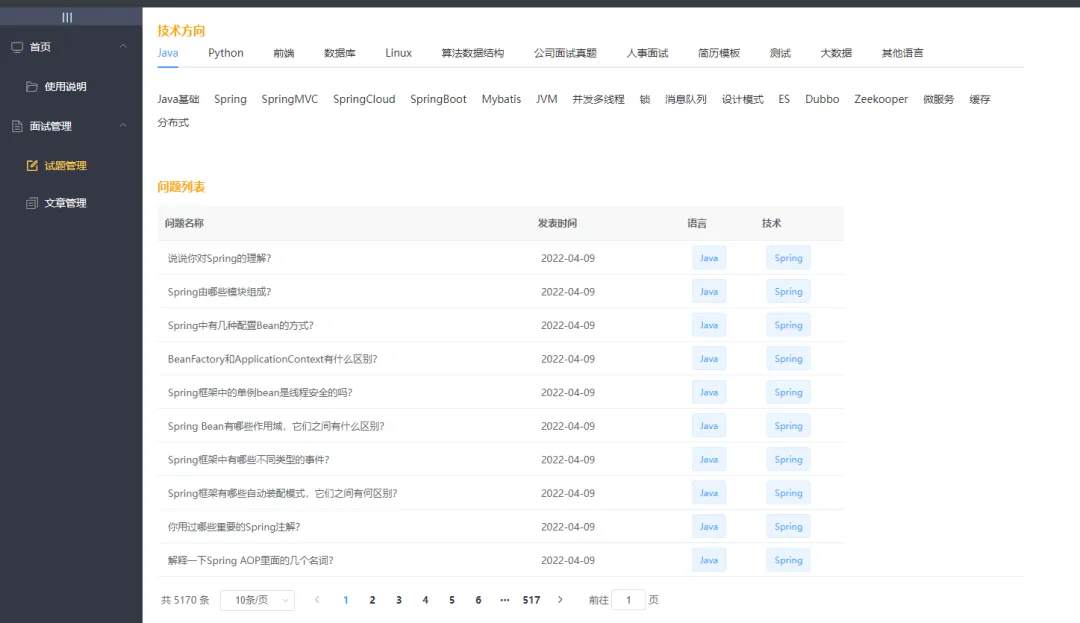This screenshot has height=623, width=1080.
Task: Open 使用说明 in the sidebar
Action: click(65, 87)
